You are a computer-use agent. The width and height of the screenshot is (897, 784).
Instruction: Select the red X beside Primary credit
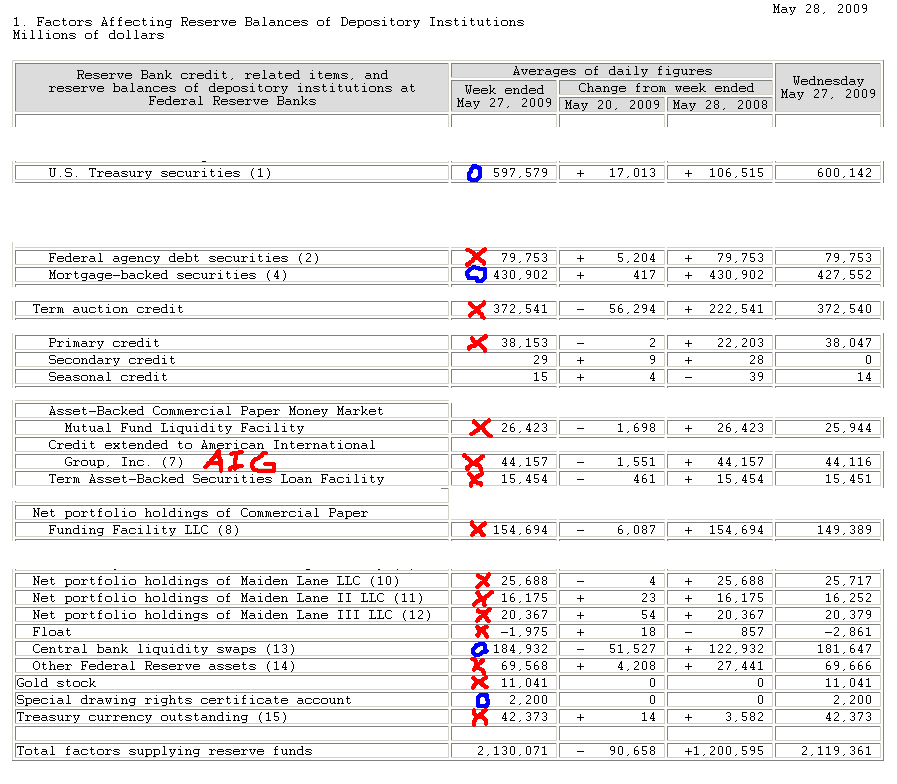478,342
